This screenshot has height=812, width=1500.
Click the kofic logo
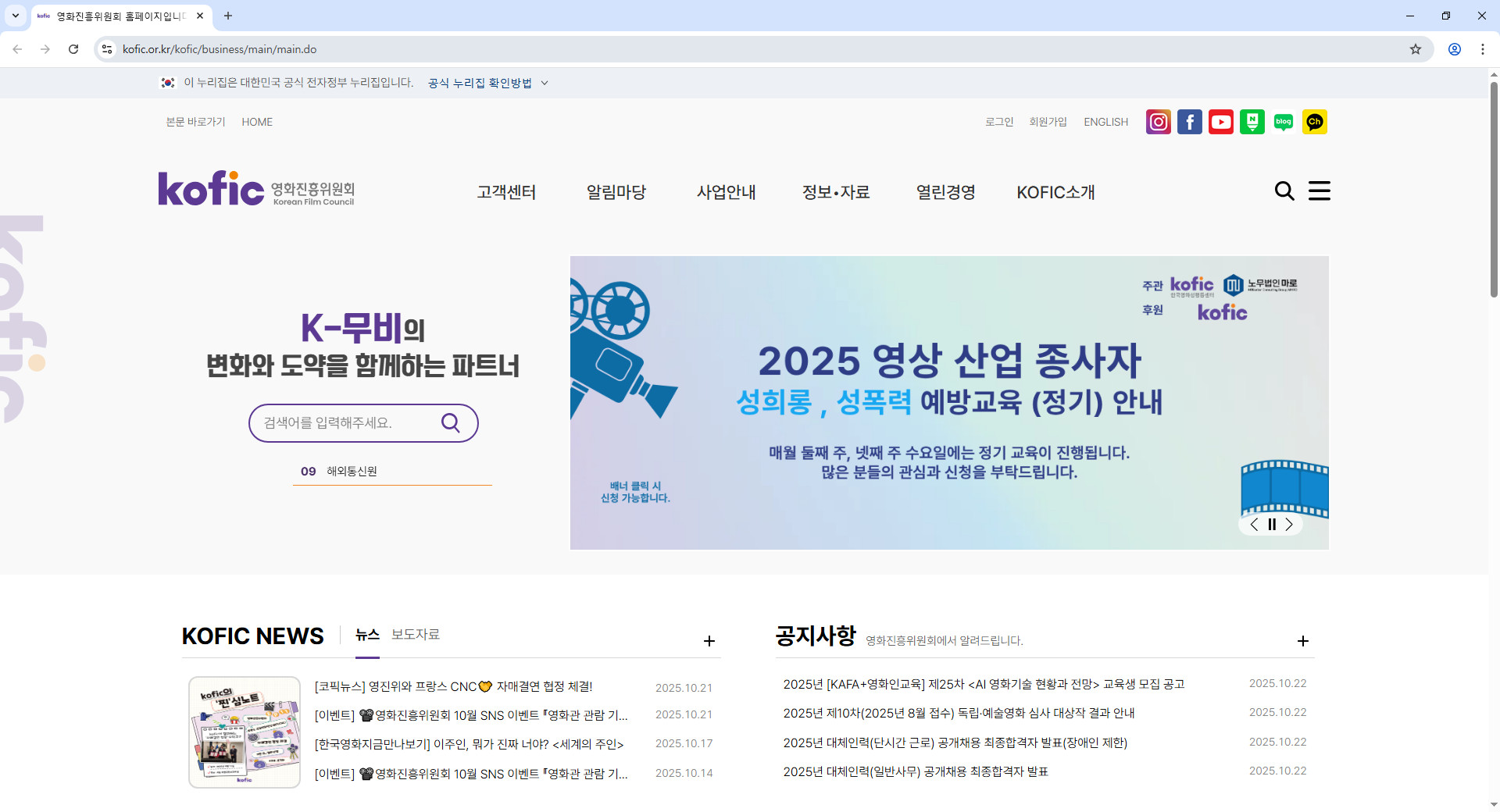click(x=256, y=188)
